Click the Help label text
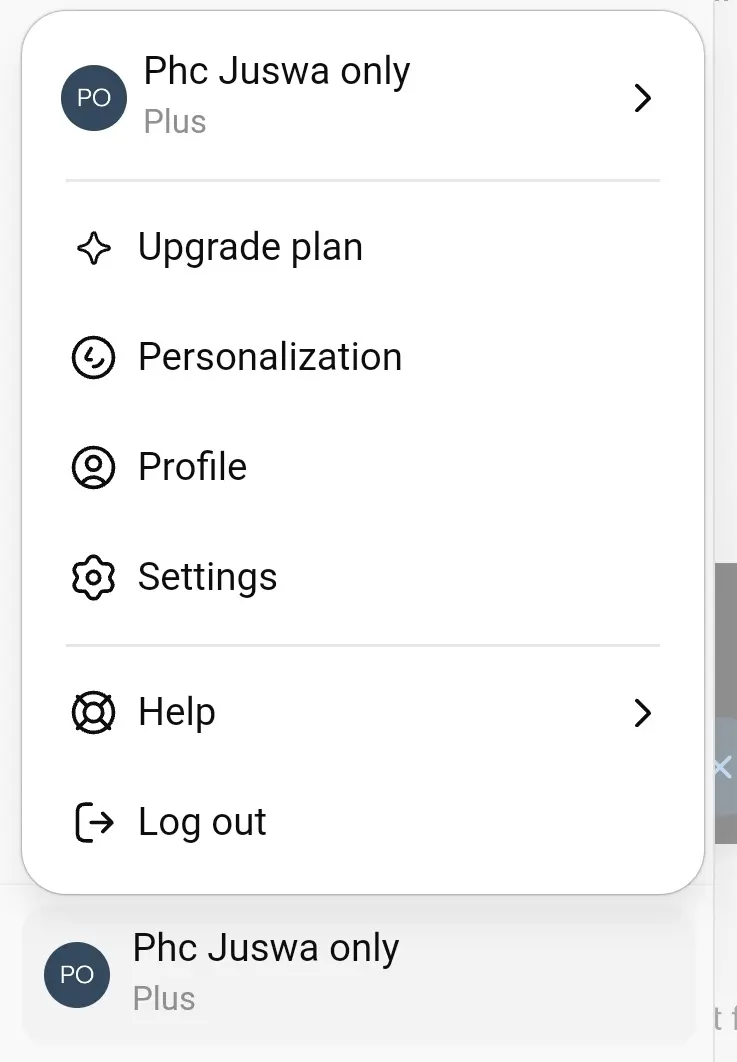 tap(177, 713)
